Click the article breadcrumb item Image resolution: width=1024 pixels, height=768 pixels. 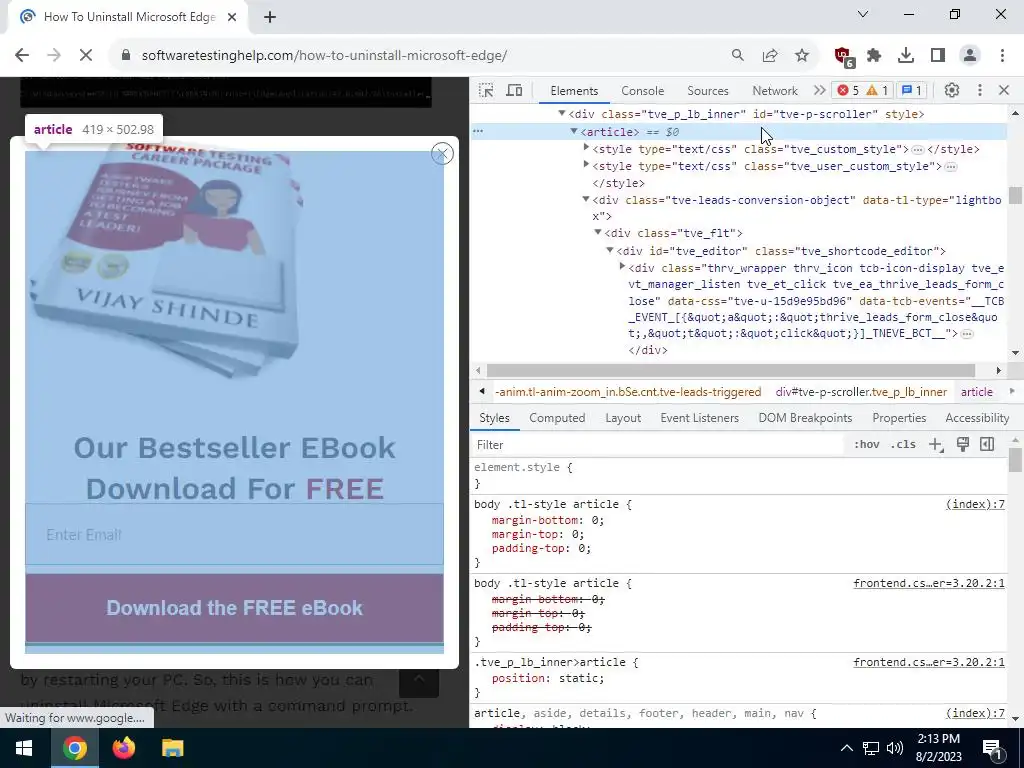[977, 392]
